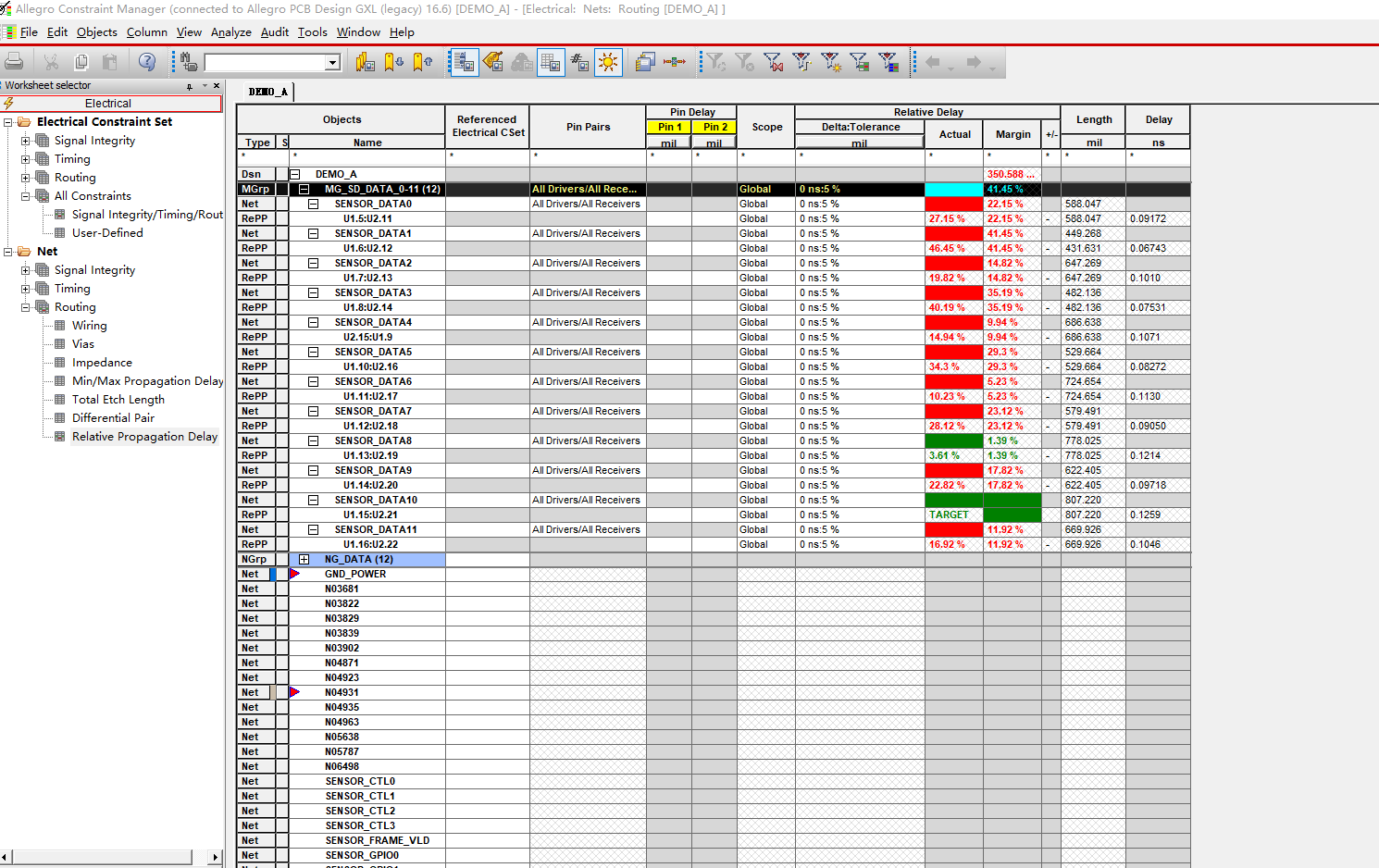Click the grey filter funnel with X icon
Screen dimensions: 1379x868
click(744, 62)
